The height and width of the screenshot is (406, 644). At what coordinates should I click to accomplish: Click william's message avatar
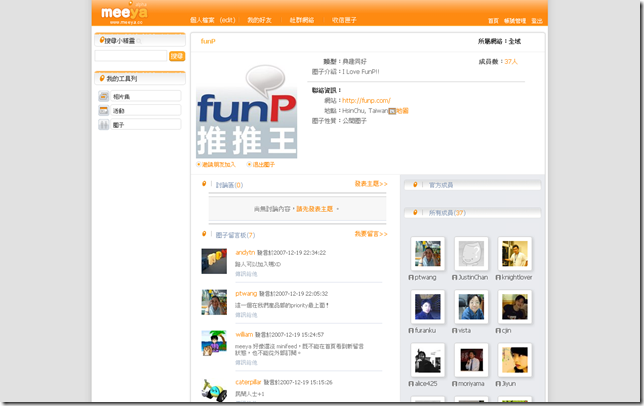[214, 343]
